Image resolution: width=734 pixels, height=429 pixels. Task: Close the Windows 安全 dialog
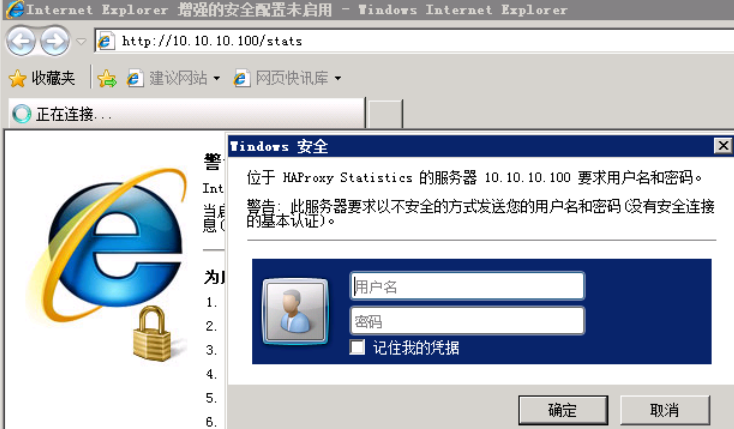click(723, 146)
